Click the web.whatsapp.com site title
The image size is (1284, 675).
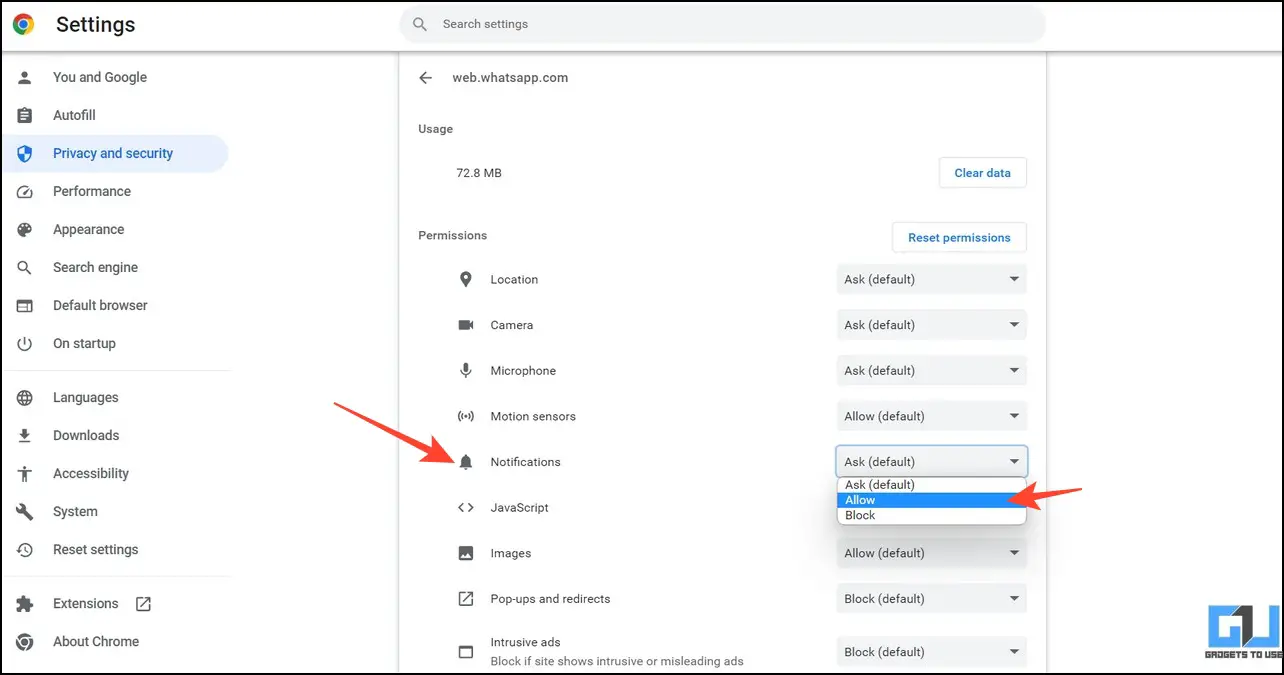[x=510, y=78]
